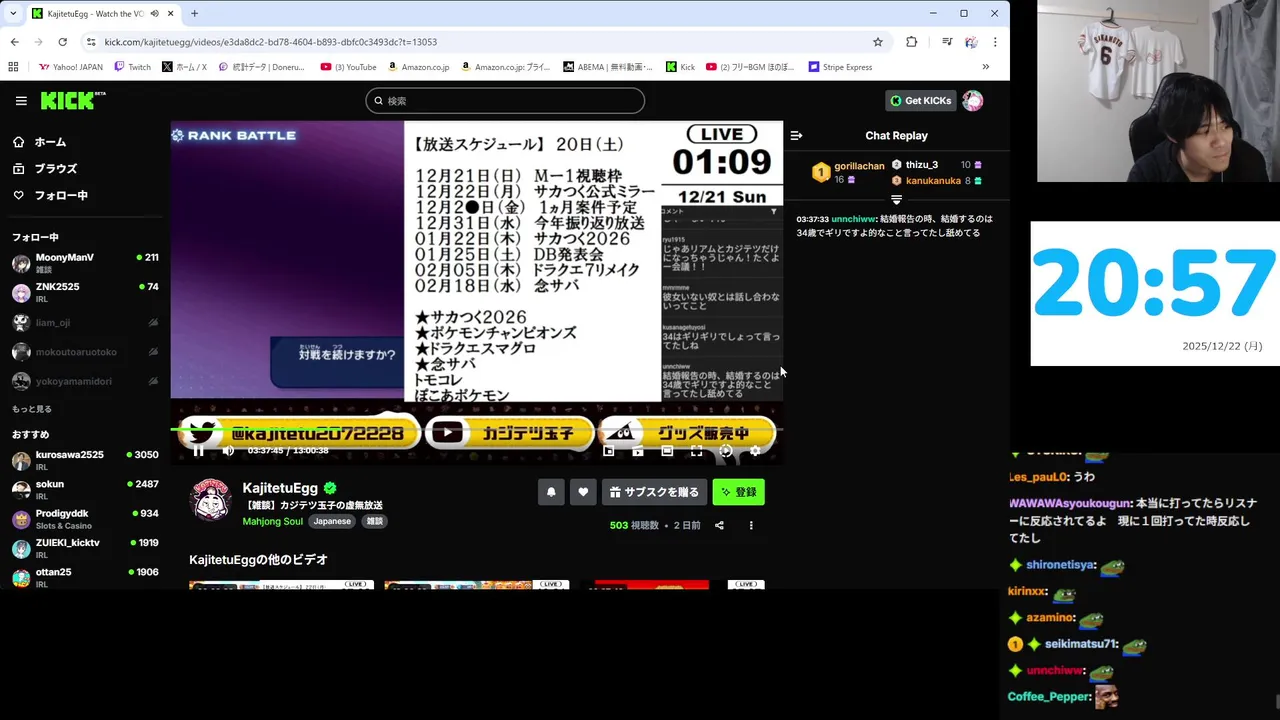
Task: Mute the video player volume
Action: click(228, 451)
